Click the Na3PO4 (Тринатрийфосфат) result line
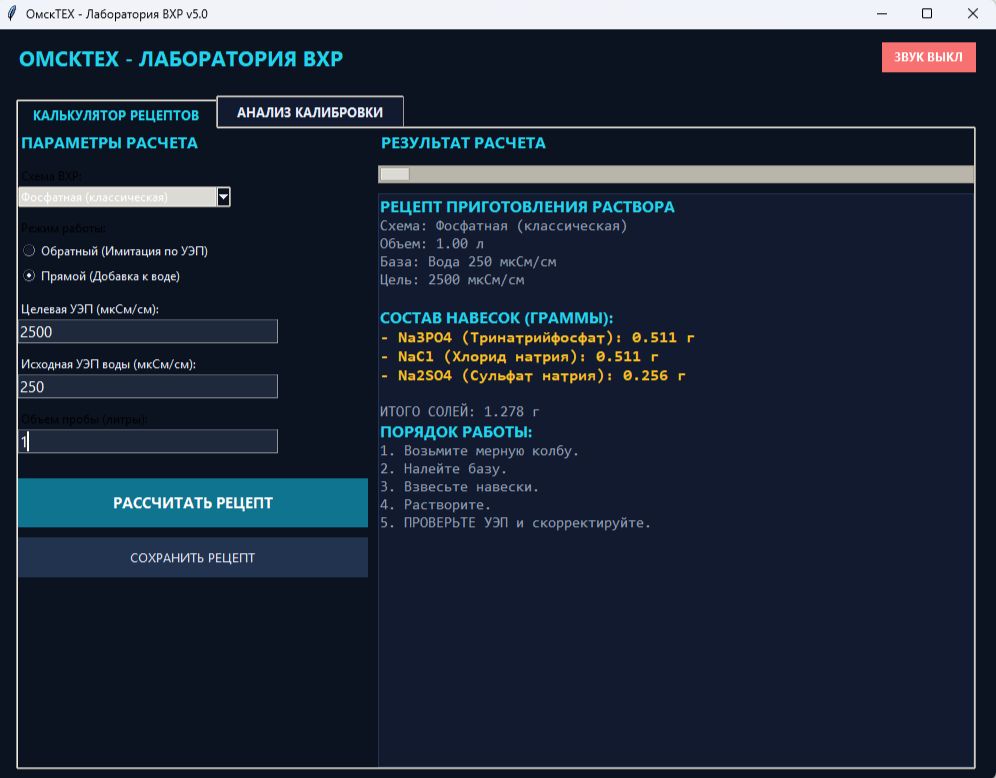 537,338
